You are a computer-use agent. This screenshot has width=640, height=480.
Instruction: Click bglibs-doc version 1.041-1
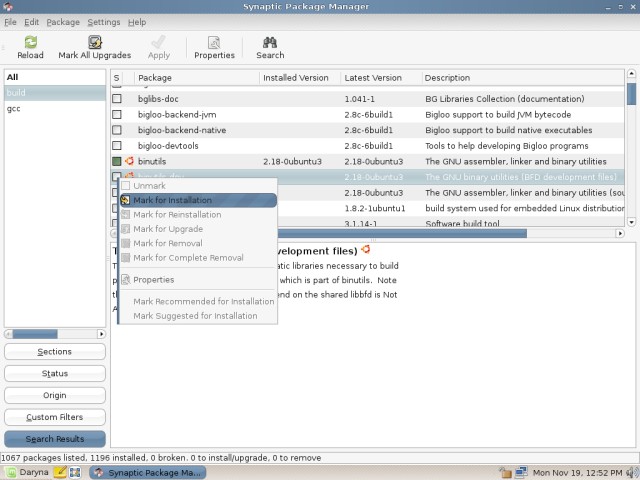click(362, 99)
